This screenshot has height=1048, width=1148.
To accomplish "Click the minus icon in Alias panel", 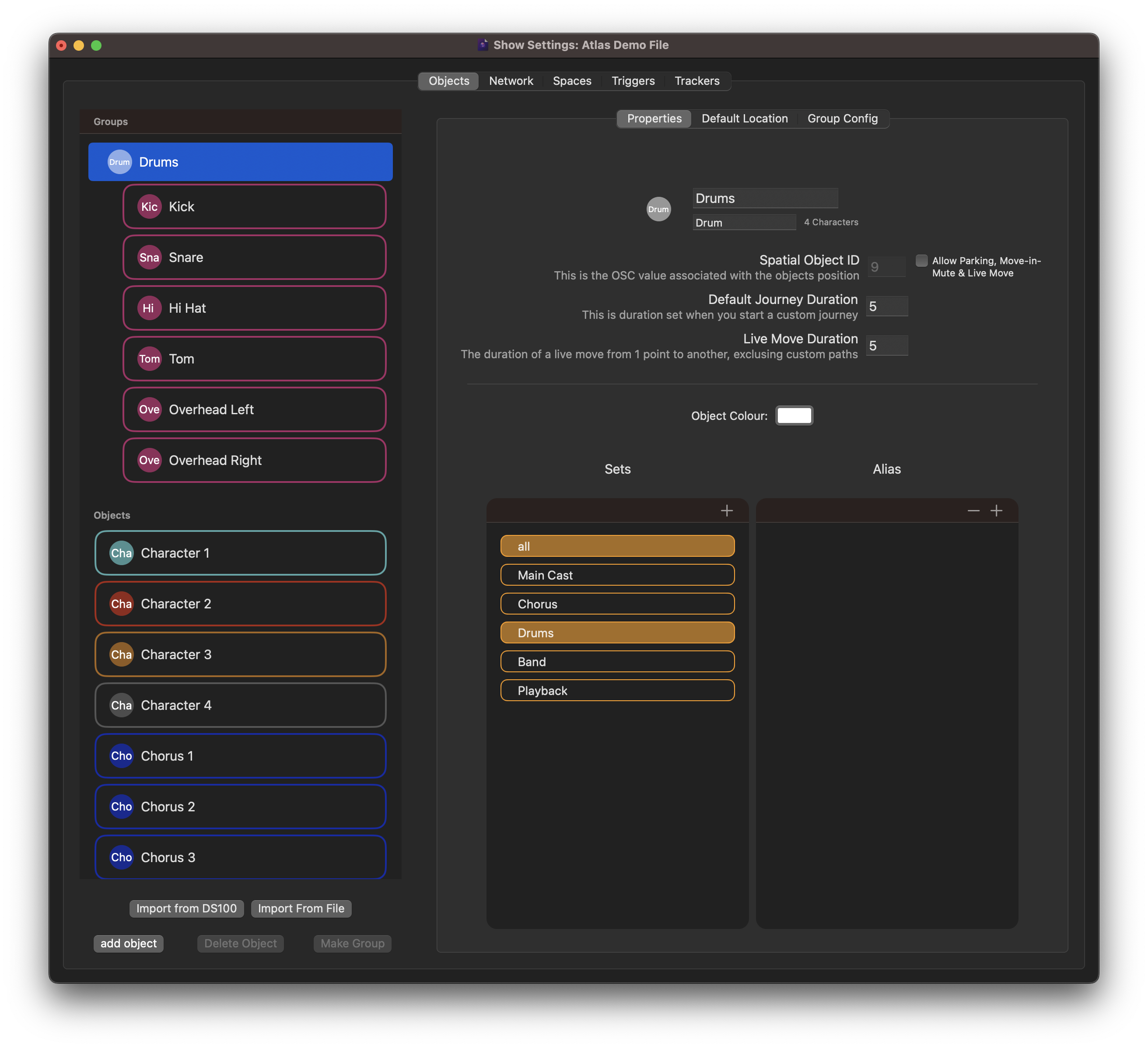I will (973, 510).
